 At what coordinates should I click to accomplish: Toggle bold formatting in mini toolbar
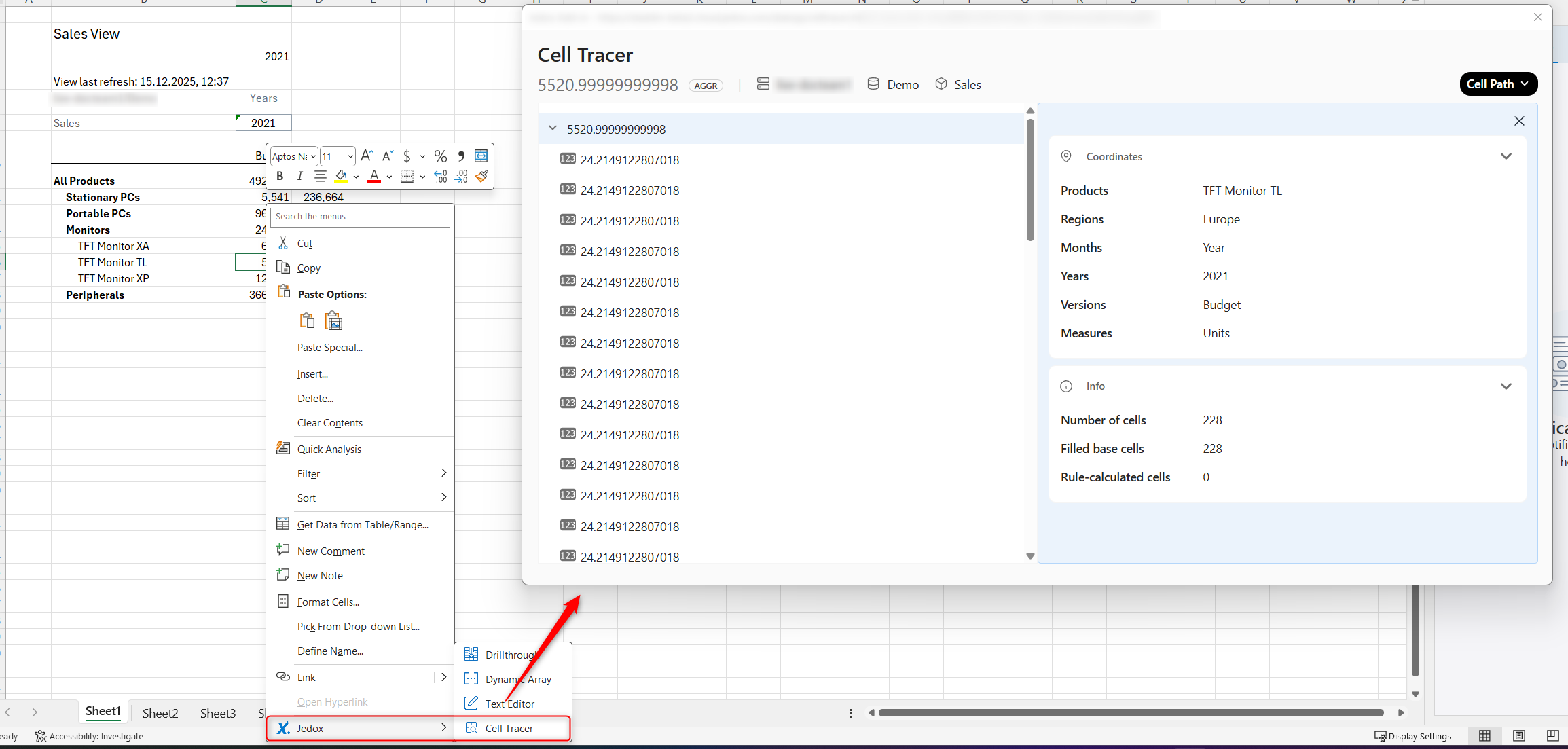click(280, 177)
